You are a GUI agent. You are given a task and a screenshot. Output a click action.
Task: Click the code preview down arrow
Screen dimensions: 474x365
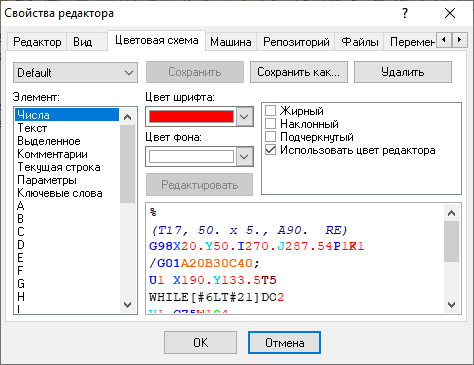(452, 305)
